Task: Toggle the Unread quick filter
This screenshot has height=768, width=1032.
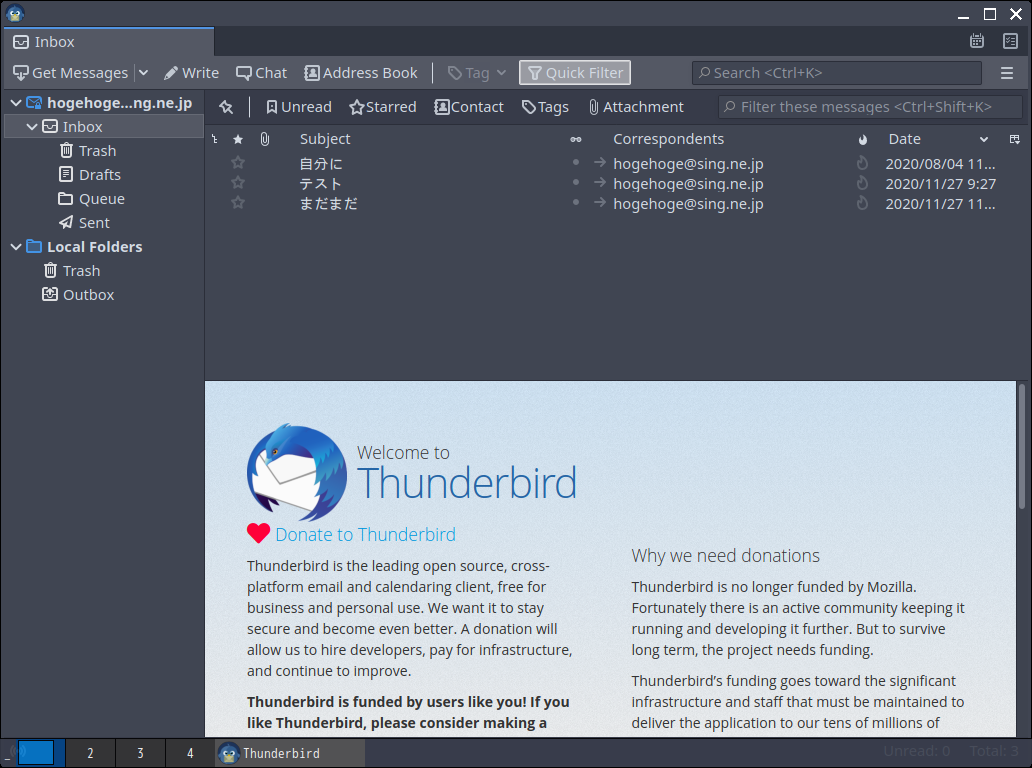Action: point(298,107)
